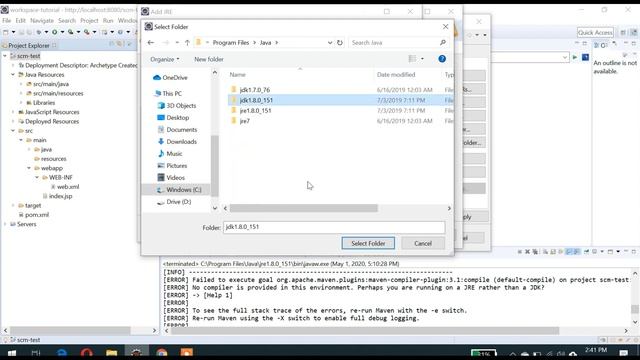Open the Edit menu in Eclipse
The height and width of the screenshot is (360, 640).
click(x=20, y=20)
